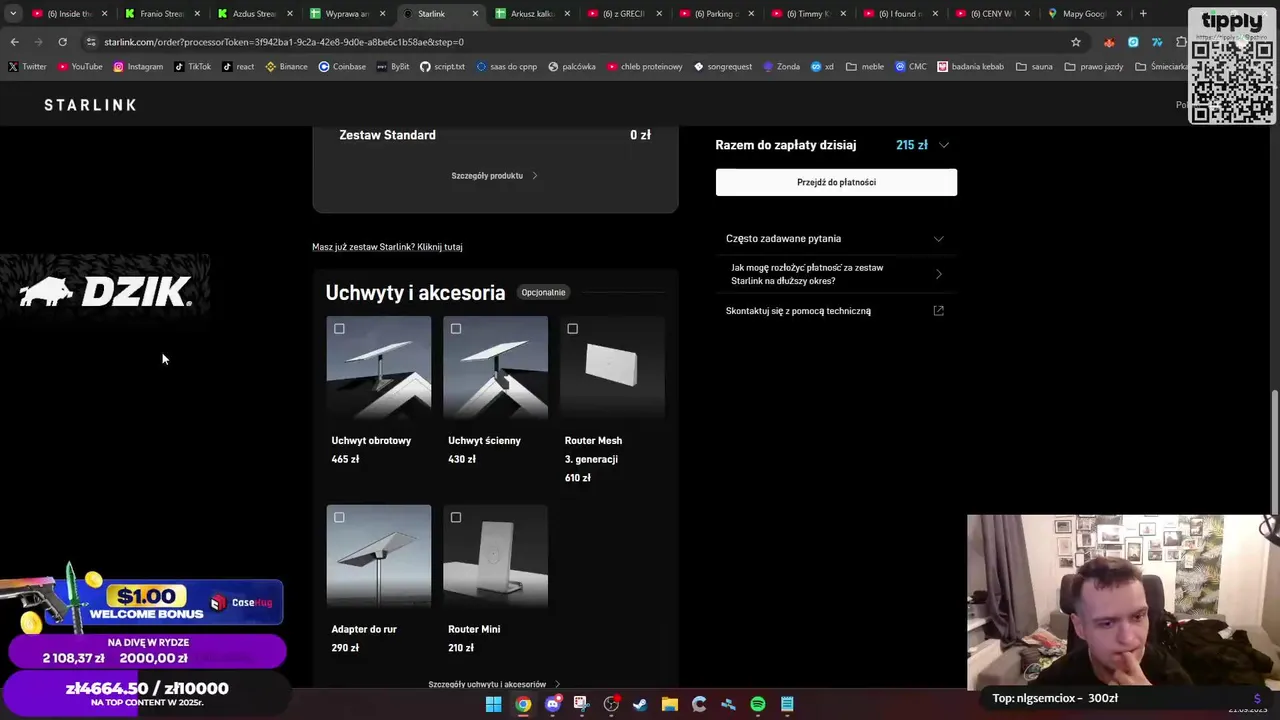
Task: Open the meble bookmarks folder
Action: pos(865,67)
